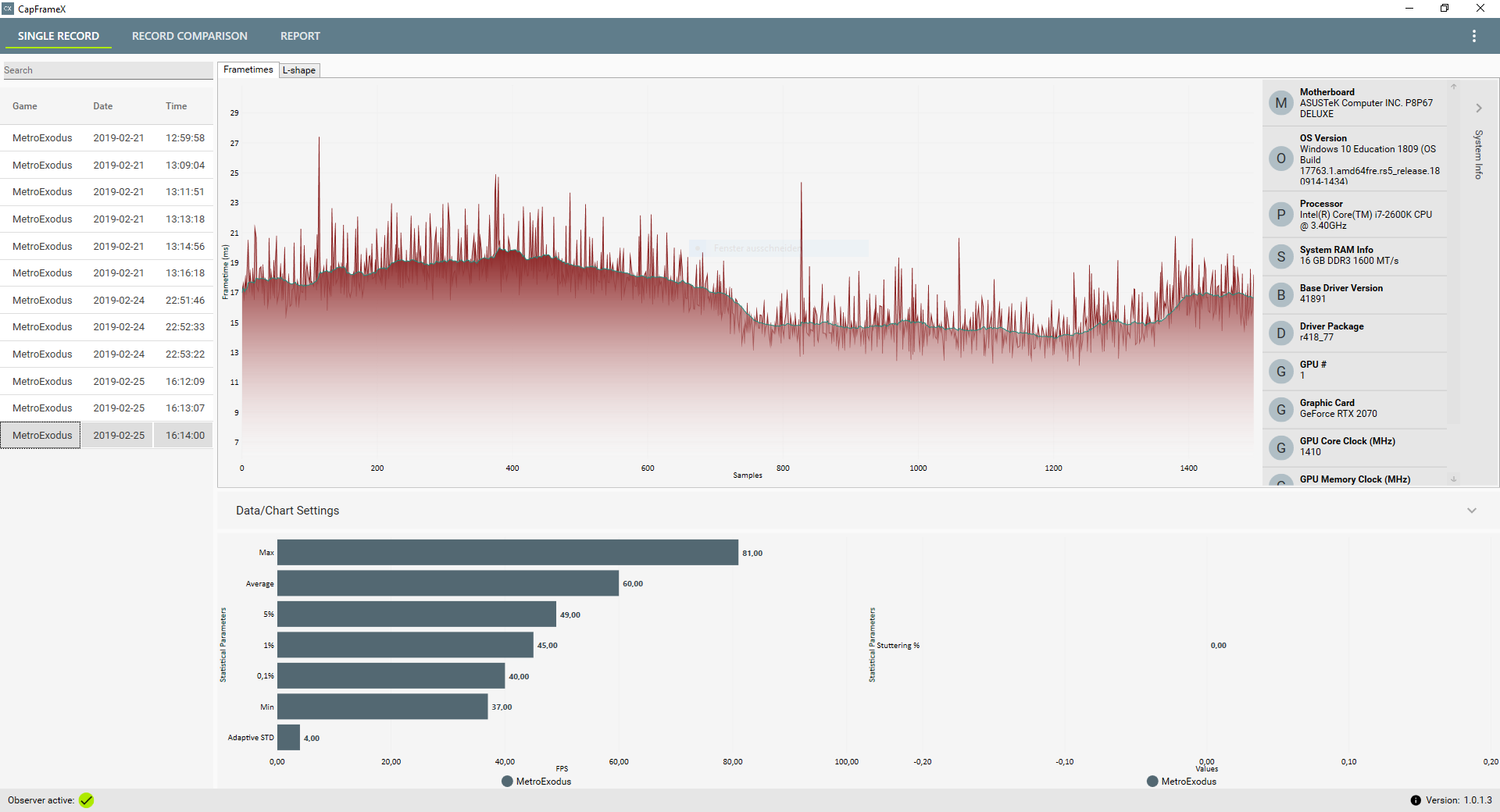Viewport: 1500px width, 812px height.
Task: Click the OS Version 'O' circle icon
Action: [x=1281, y=158]
